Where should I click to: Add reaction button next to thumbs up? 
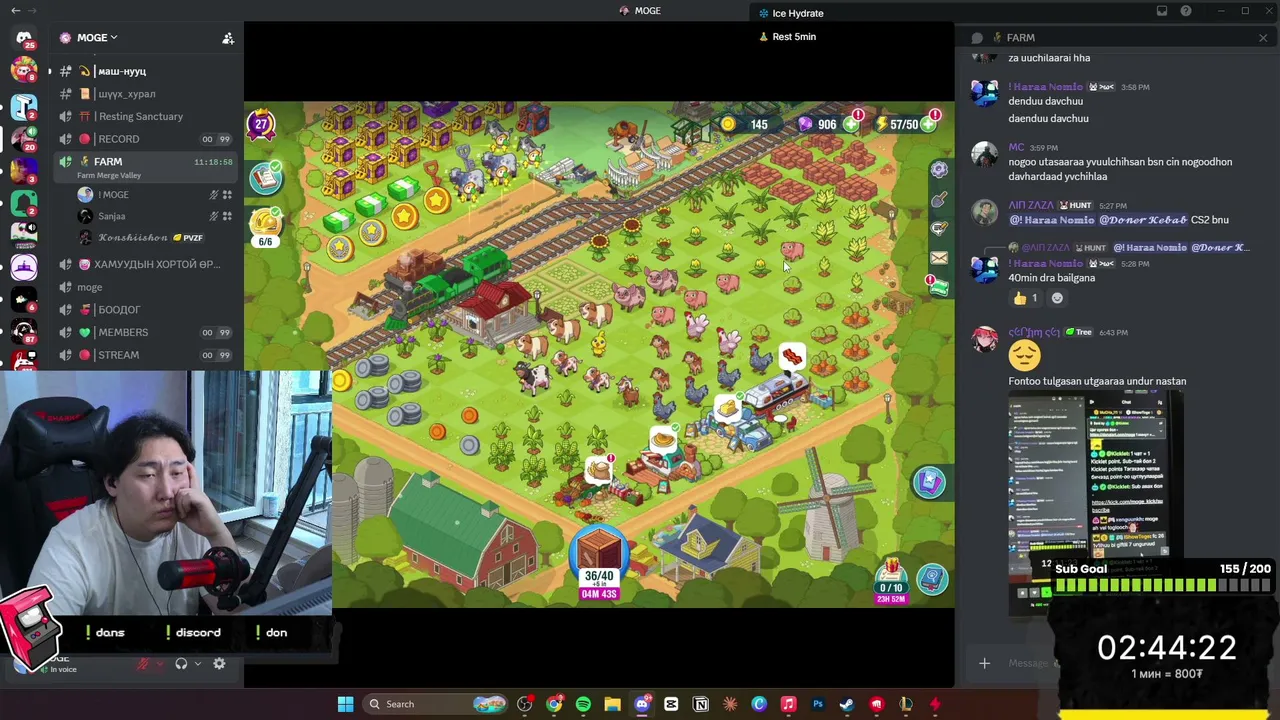[x=1057, y=298]
